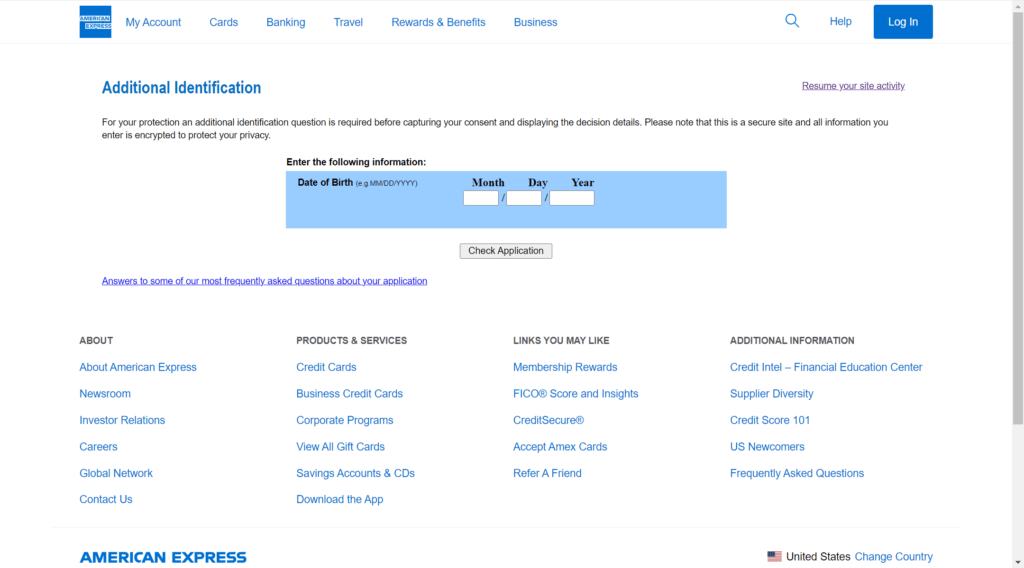1024x568 pixels.
Task: Click the Log In button
Action: point(903,22)
